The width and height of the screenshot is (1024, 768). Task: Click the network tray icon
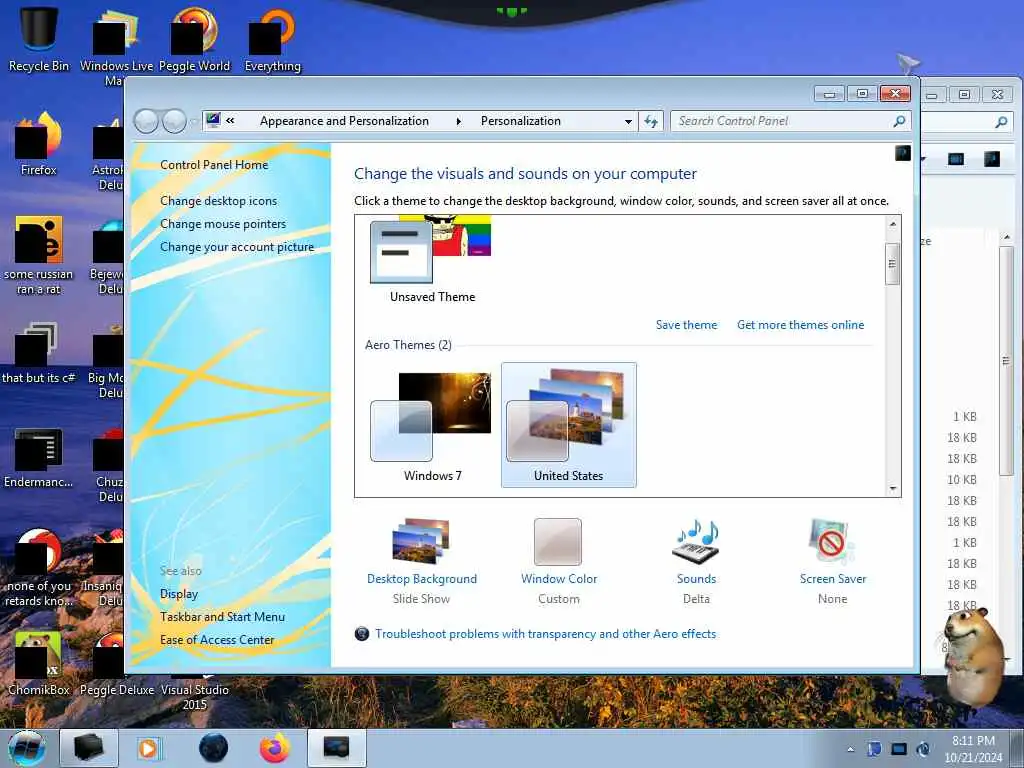pyautogui.click(x=899, y=749)
